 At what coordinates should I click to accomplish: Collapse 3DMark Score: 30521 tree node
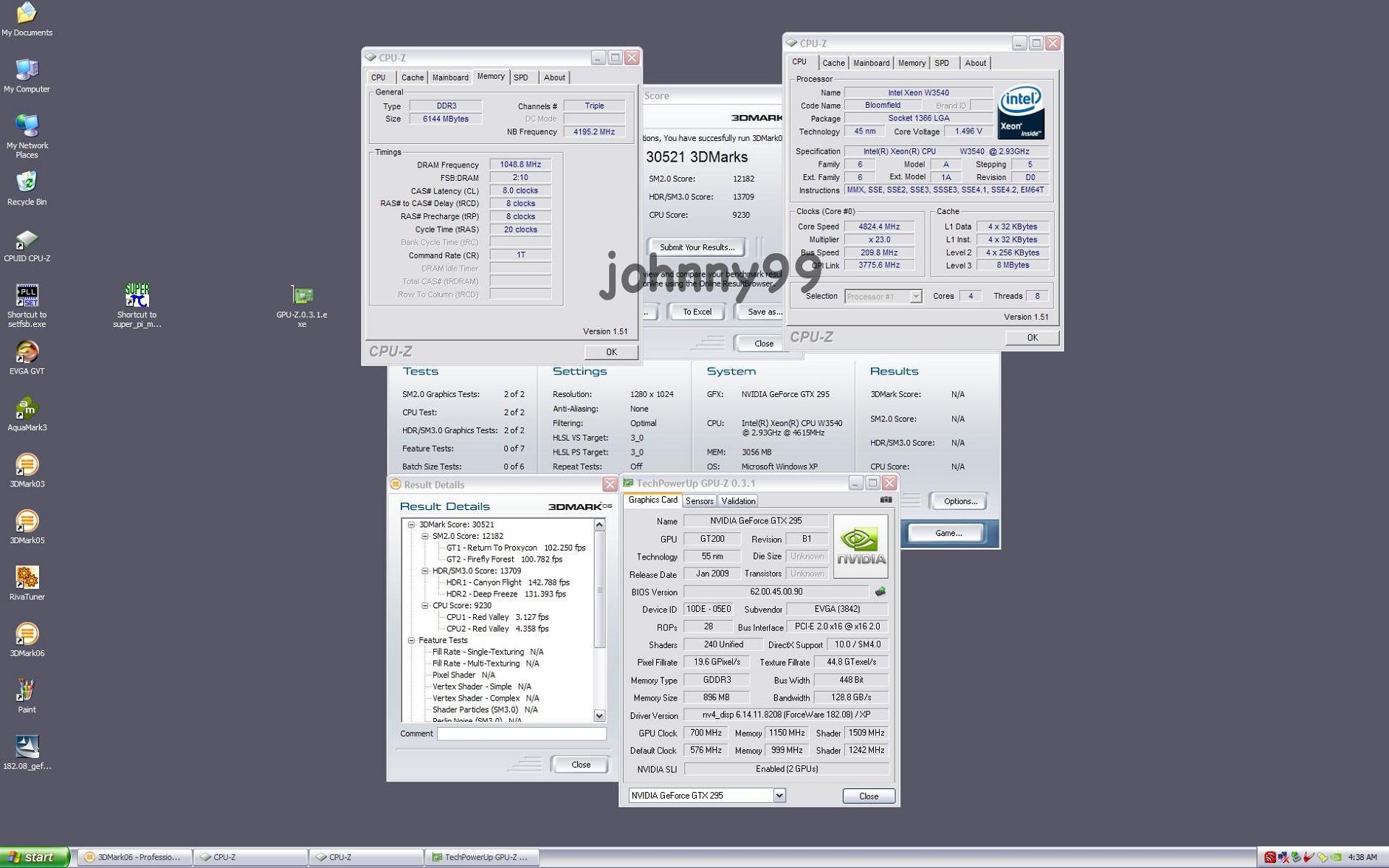412,525
